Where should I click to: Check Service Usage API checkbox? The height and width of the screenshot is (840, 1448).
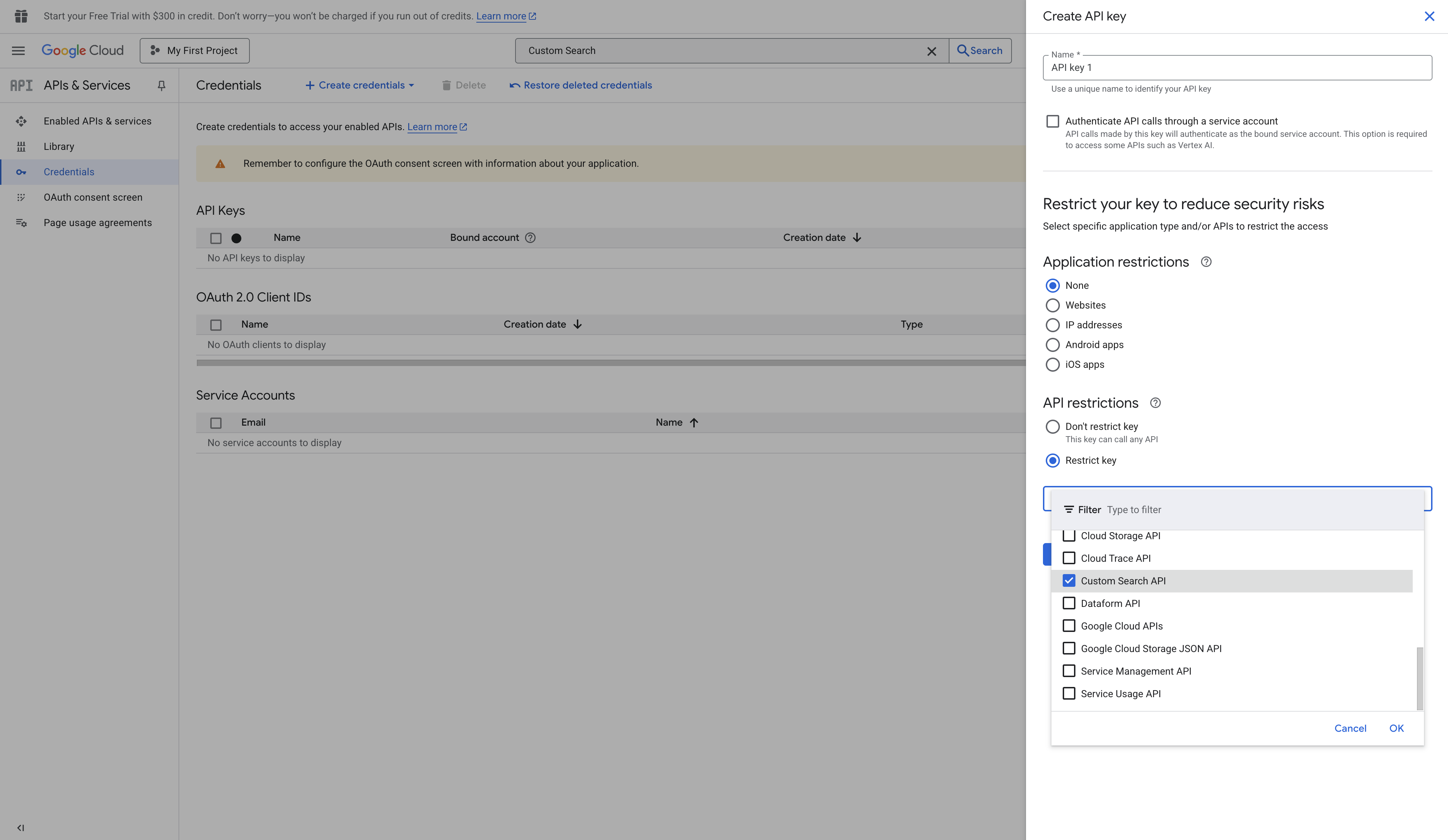[1069, 694]
